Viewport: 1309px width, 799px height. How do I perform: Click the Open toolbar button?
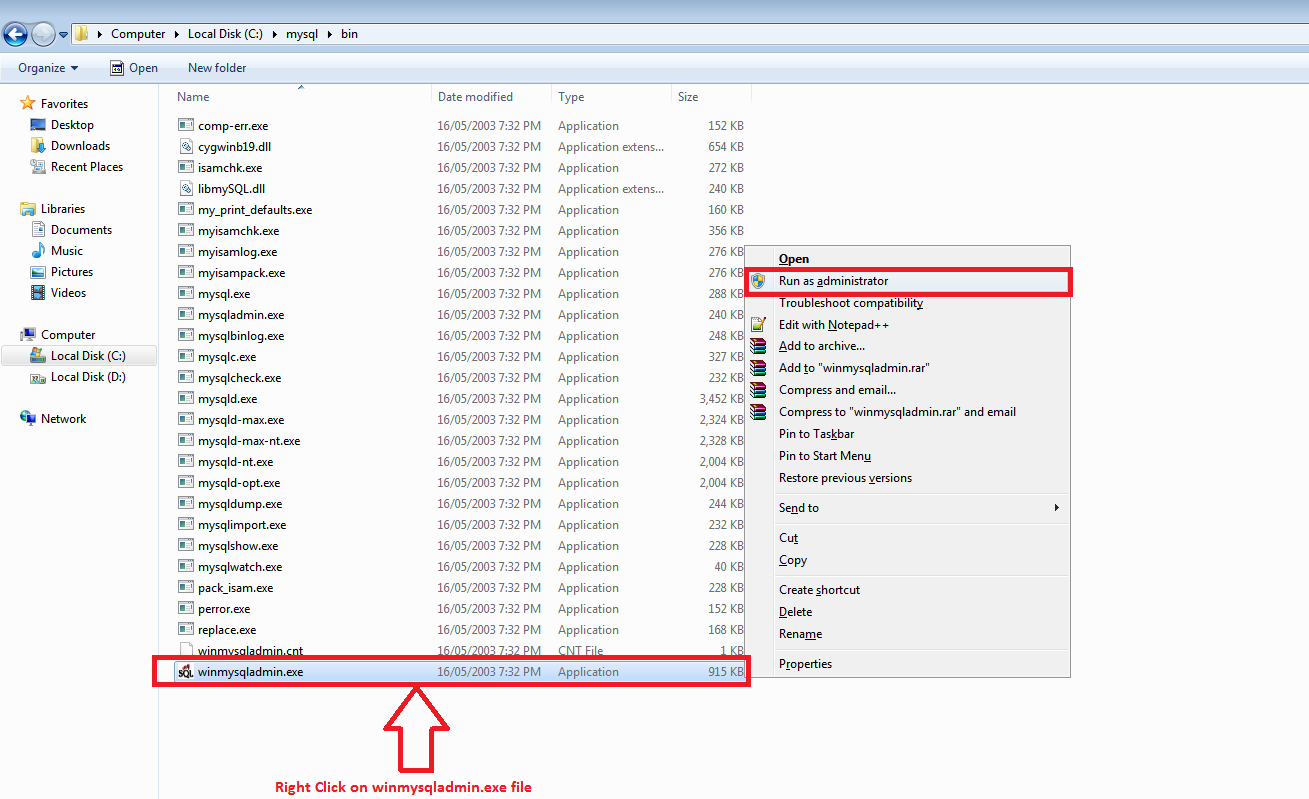[134, 68]
